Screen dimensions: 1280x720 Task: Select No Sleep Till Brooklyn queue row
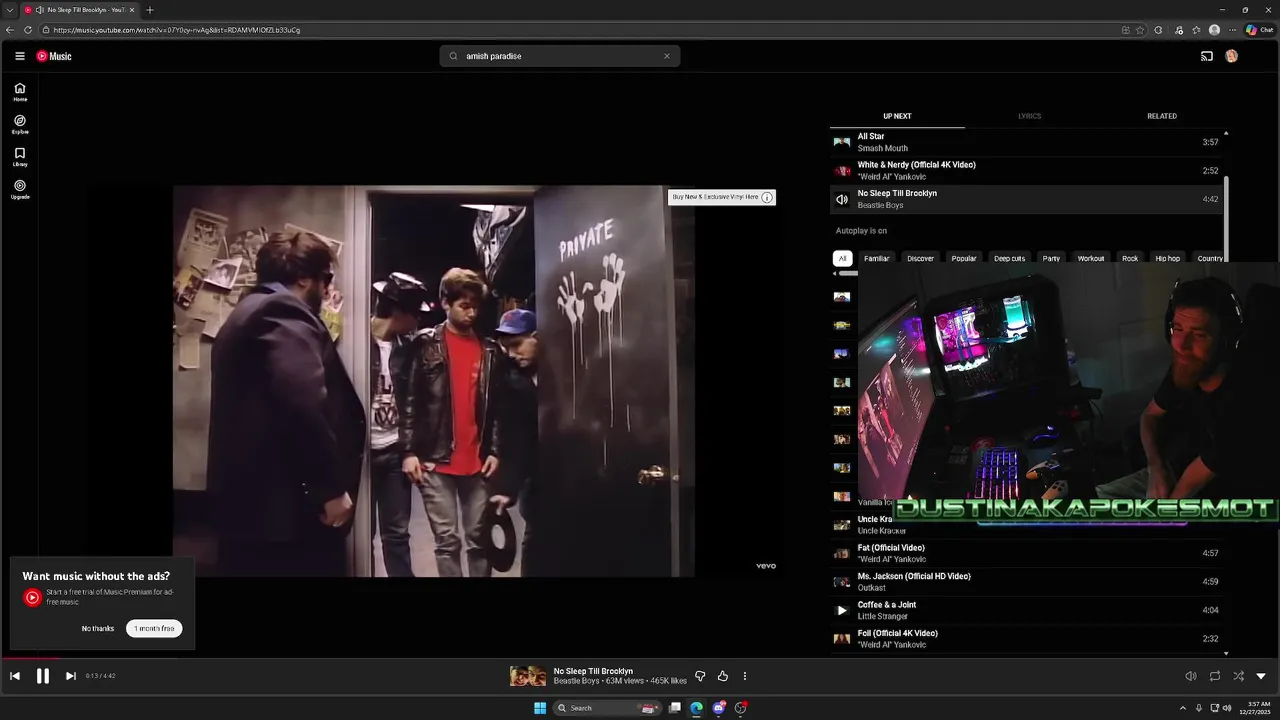(1027, 199)
